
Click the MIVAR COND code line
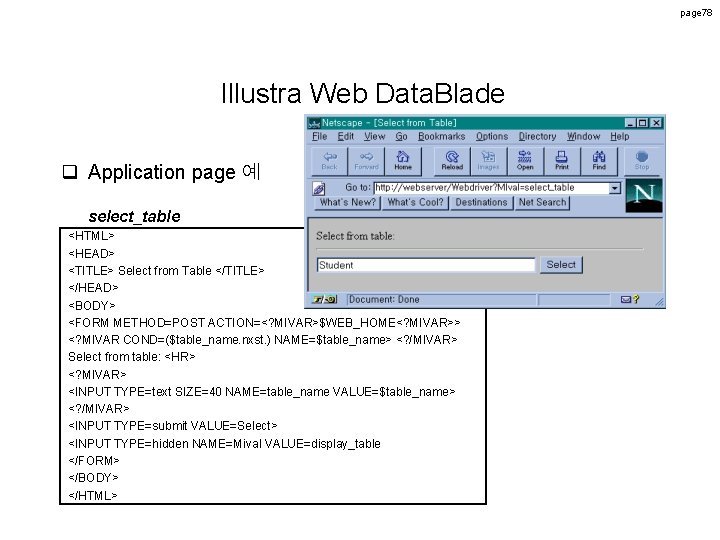pyautogui.click(x=263, y=340)
